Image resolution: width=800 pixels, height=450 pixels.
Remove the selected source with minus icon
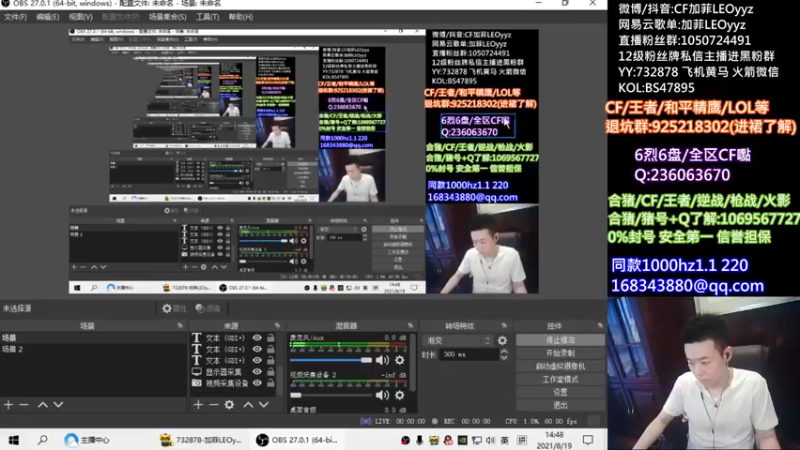(214, 405)
